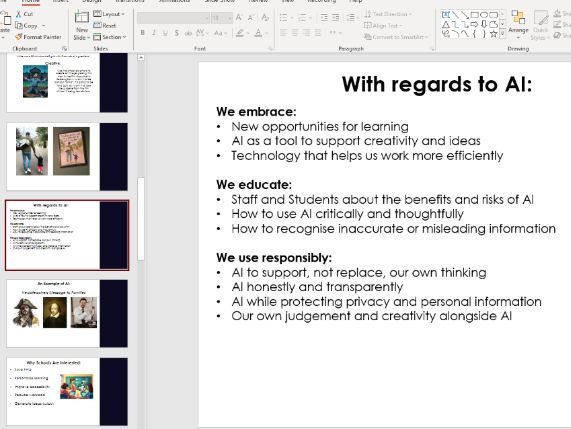This screenshot has height=429, width=571.
Task: Open the Layout dropdown
Action: click(109, 14)
